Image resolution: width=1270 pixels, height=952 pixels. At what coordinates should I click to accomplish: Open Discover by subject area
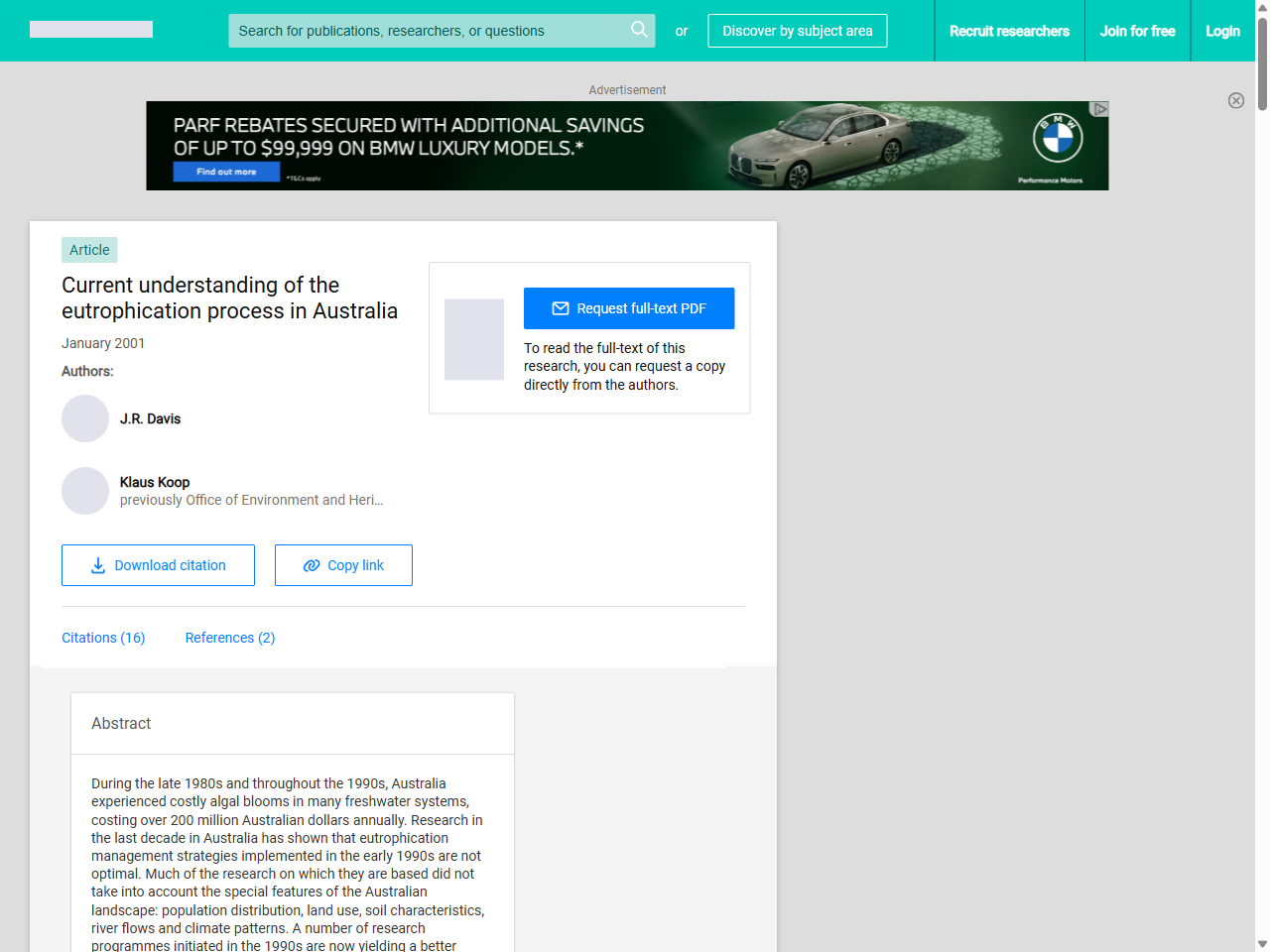798,31
